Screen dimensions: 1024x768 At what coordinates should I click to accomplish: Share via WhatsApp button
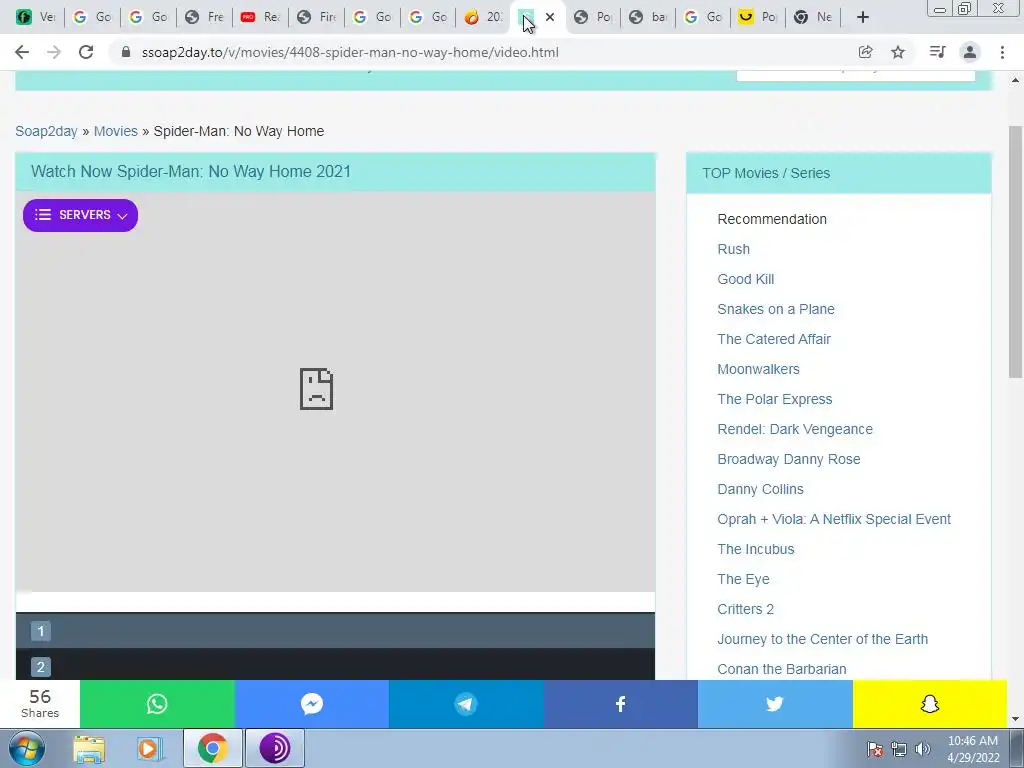[157, 704]
